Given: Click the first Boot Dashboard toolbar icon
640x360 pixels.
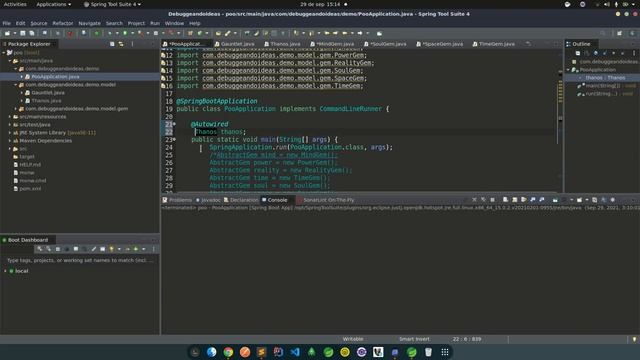Looking at the screenshot, I should click(40, 249).
